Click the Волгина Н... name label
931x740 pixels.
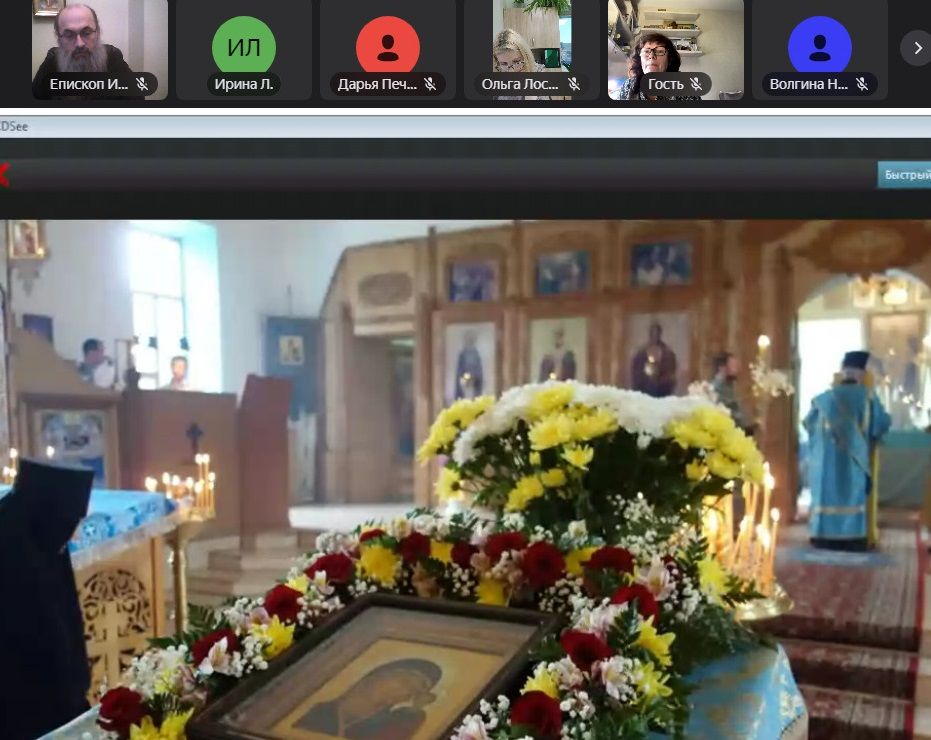pyautogui.click(x=809, y=85)
